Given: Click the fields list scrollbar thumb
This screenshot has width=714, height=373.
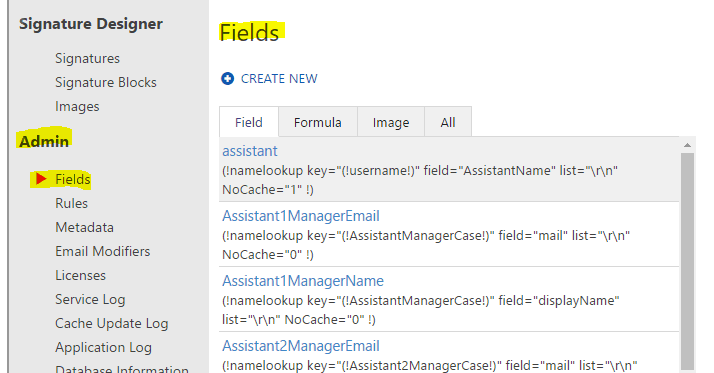Looking at the screenshot, I should click(x=688, y=262).
